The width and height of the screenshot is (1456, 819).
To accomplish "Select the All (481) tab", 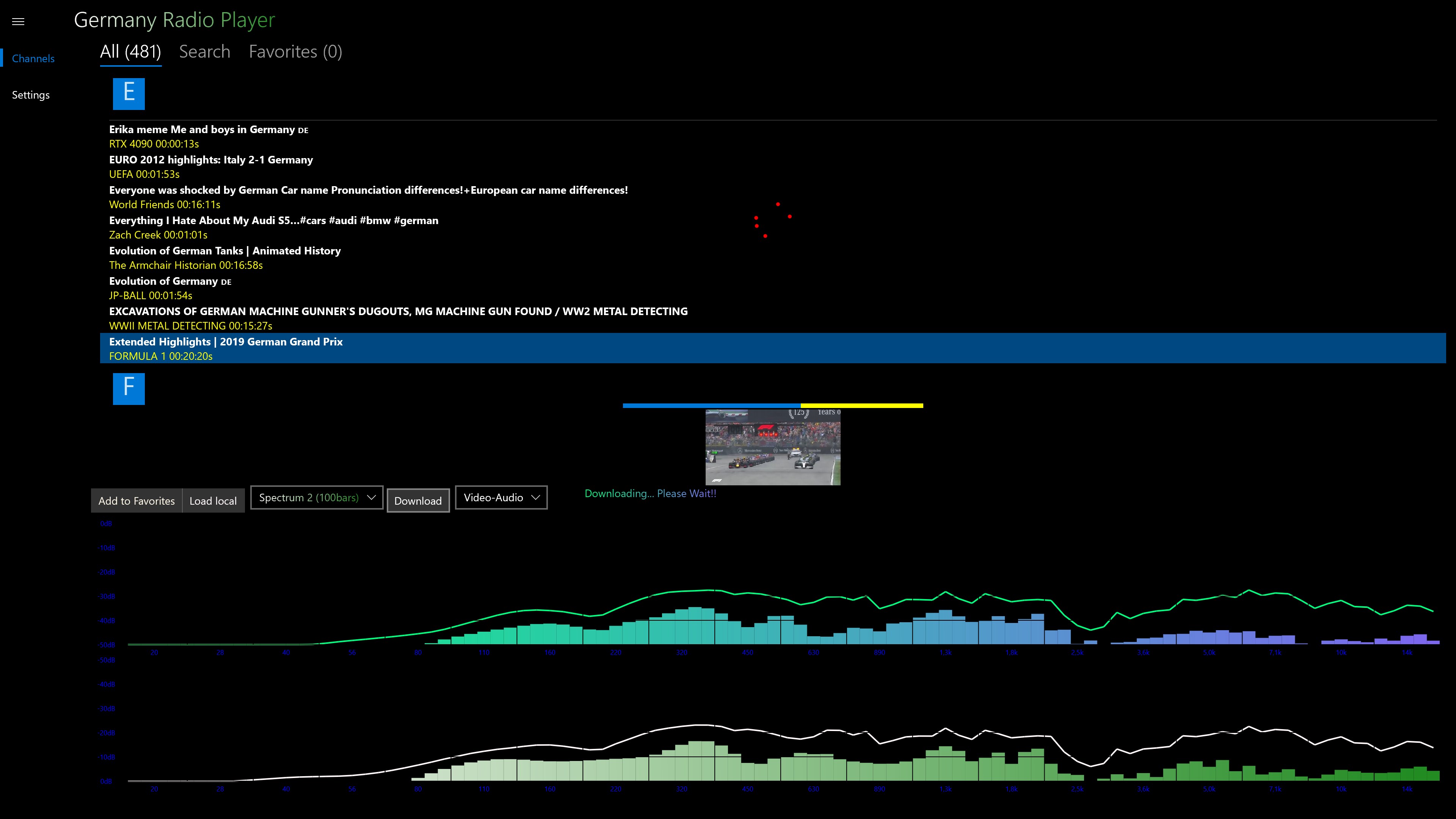I will [x=130, y=52].
